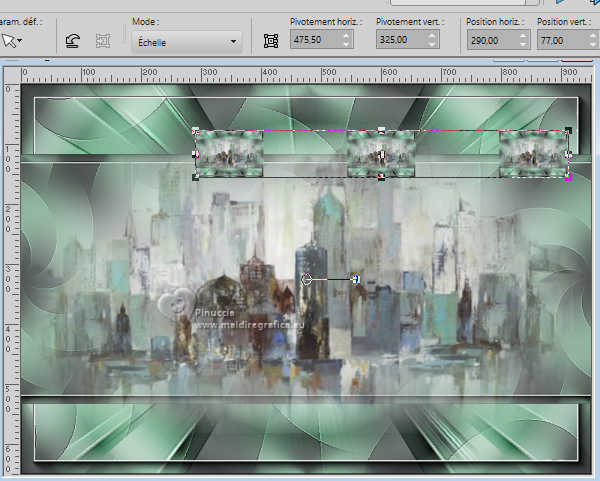Click the left-middle selection handle
This screenshot has width=600, height=481.
tap(196, 154)
